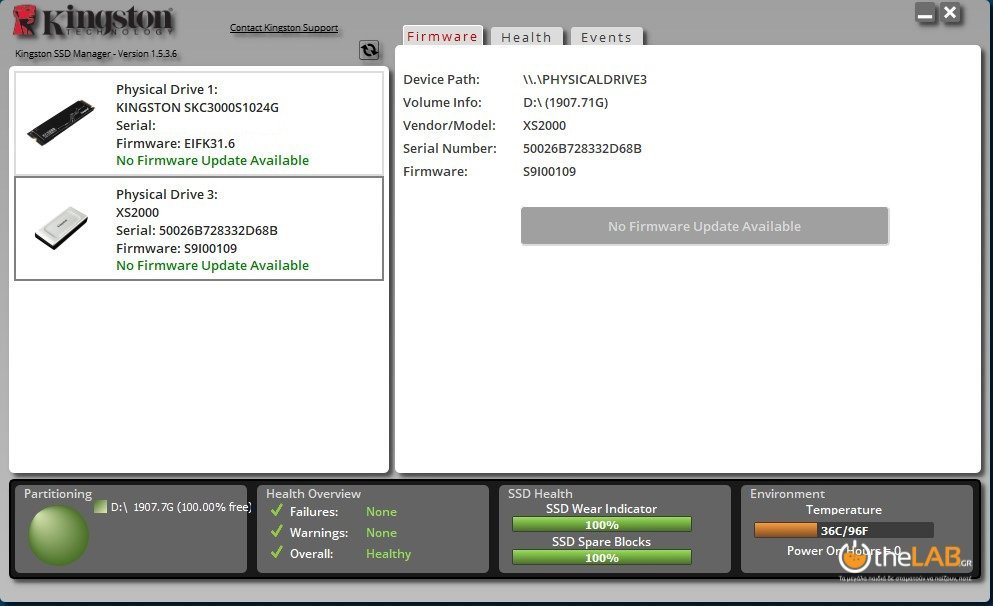This screenshot has height=606, width=993.
Task: Click the Overall green checkmark icon
Action: pyautogui.click(x=276, y=552)
